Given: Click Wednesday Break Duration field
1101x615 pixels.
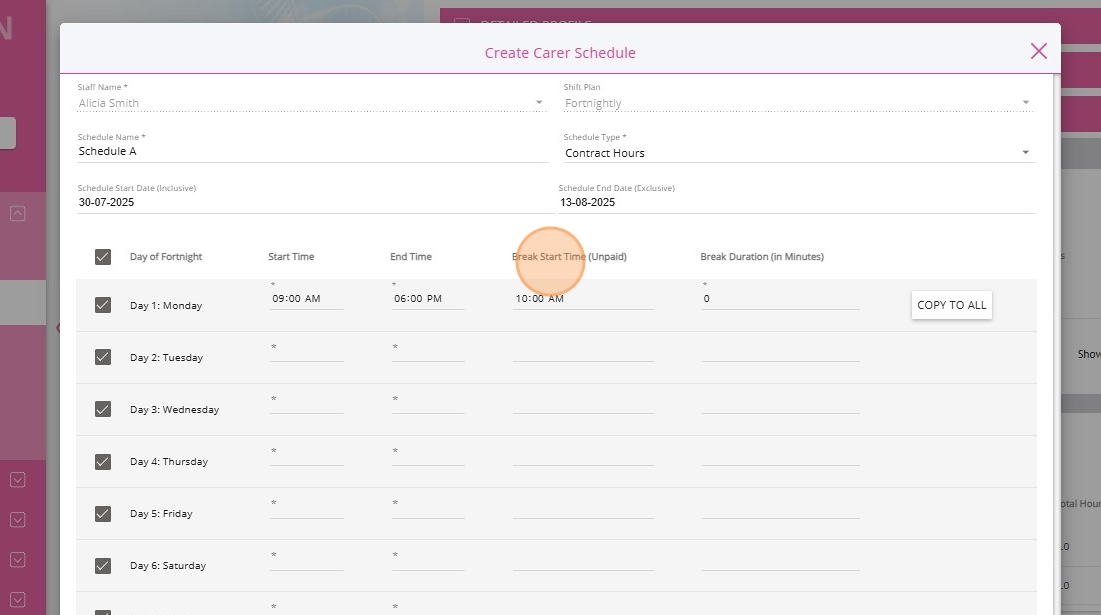Looking at the screenshot, I should point(781,404).
